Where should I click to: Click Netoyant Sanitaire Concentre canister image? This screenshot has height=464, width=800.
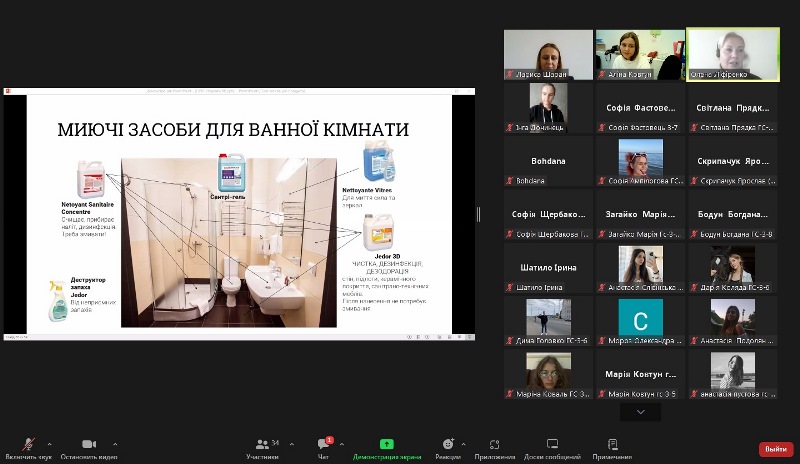coord(91,179)
